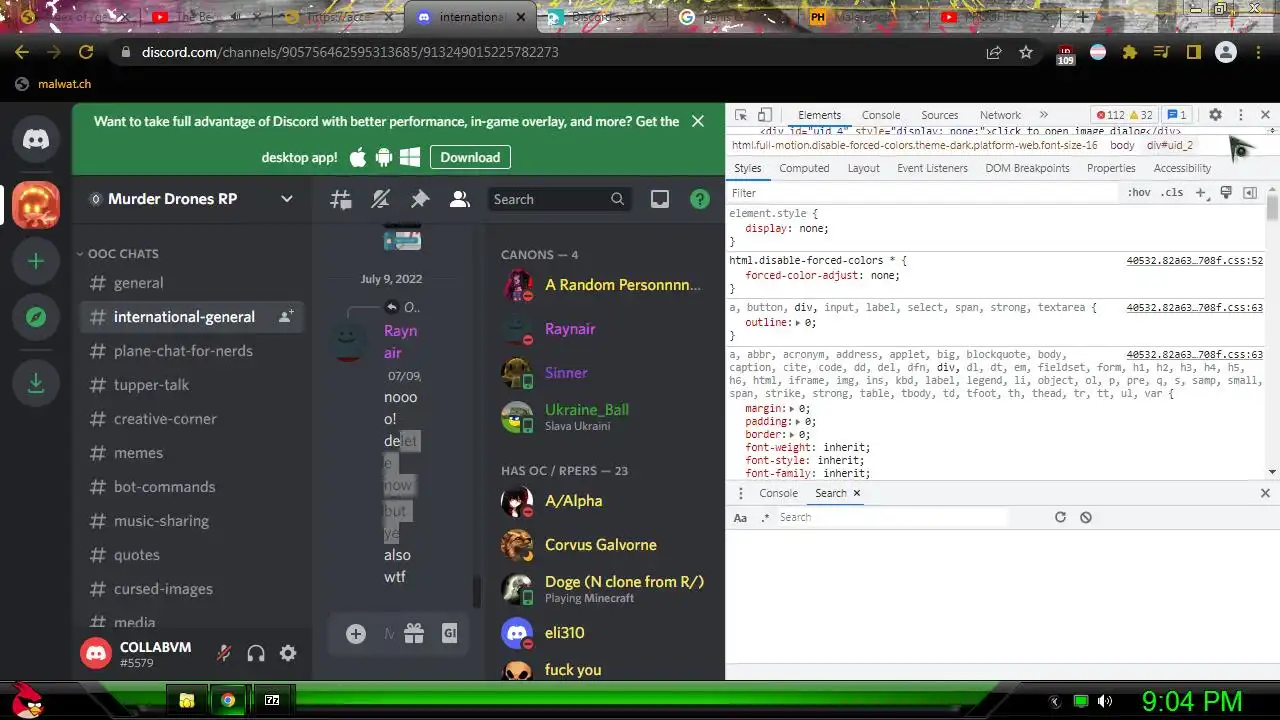This screenshot has width=1280, height=720.
Task: Refresh the DevTools search results
Action: [x=1060, y=517]
